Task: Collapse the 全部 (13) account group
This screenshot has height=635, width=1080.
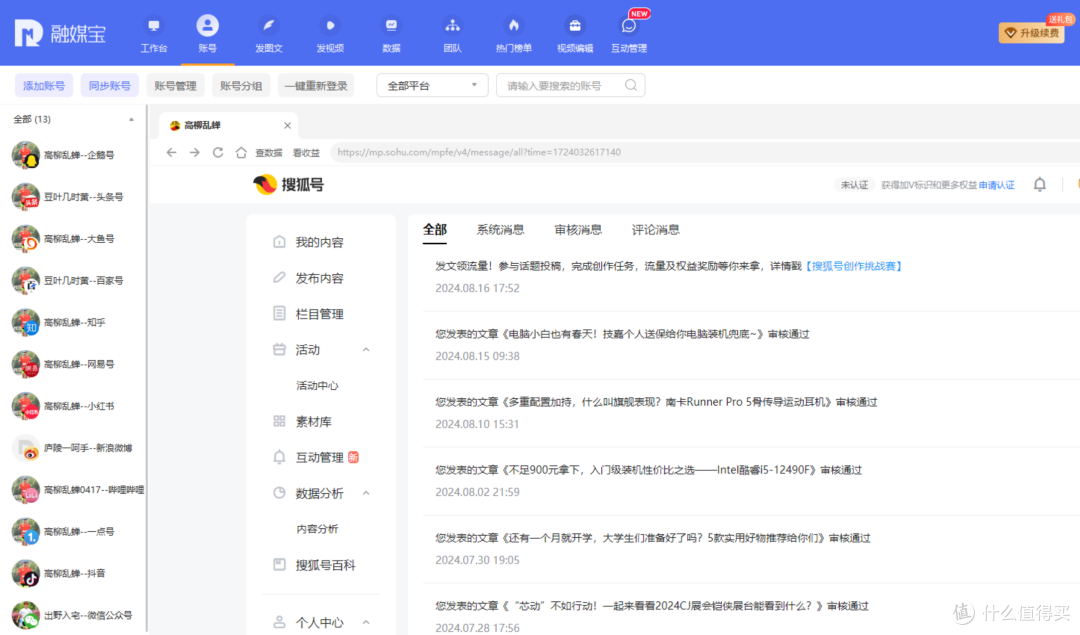Action: click(131, 119)
